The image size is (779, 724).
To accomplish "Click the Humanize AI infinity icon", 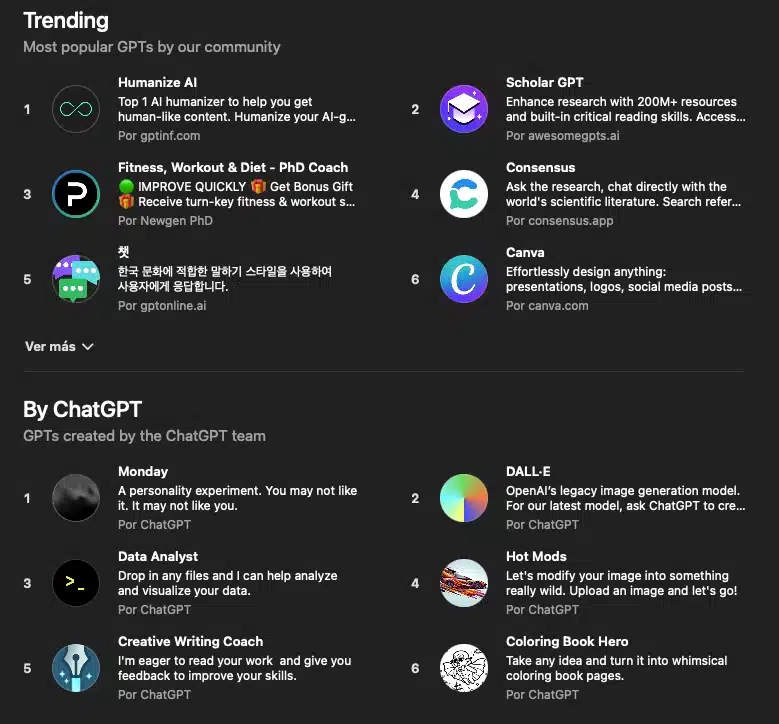I will (76, 109).
